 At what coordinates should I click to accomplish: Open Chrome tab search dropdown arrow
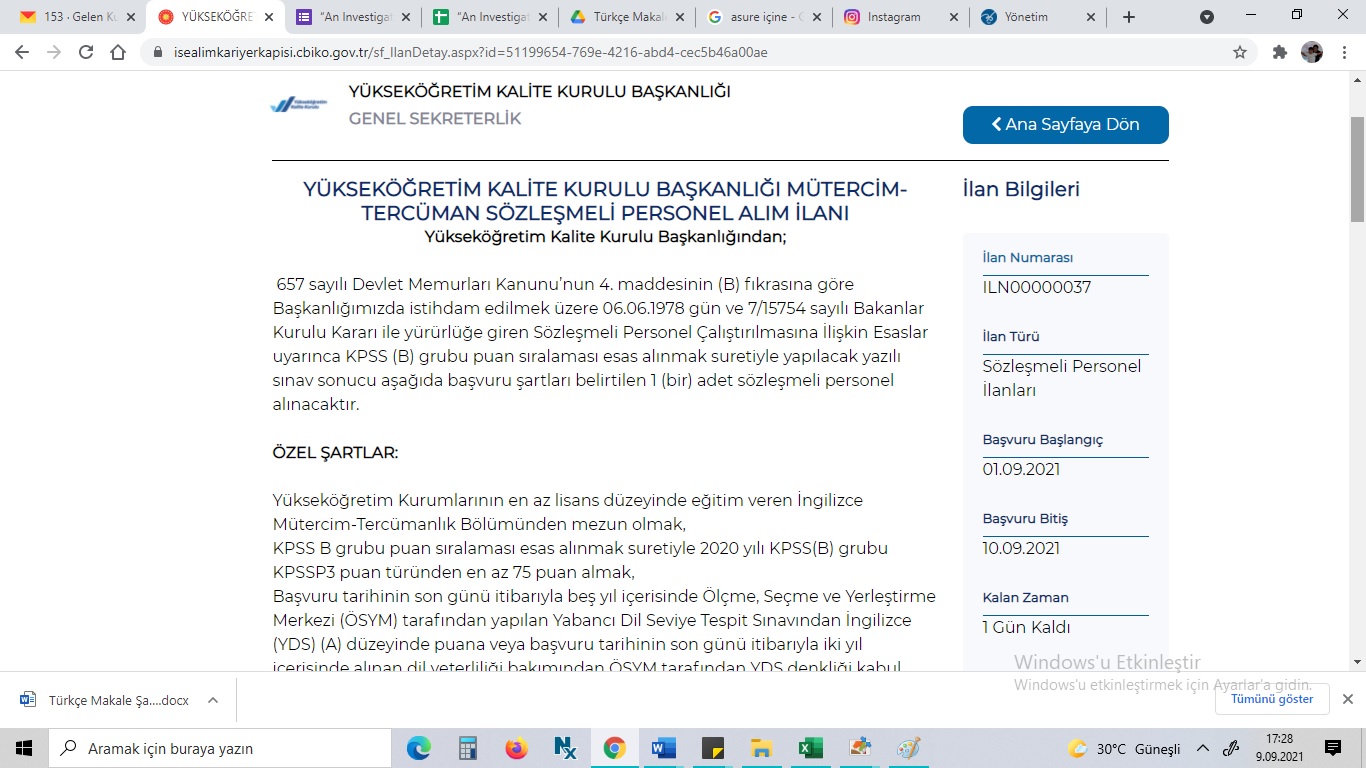[1207, 17]
